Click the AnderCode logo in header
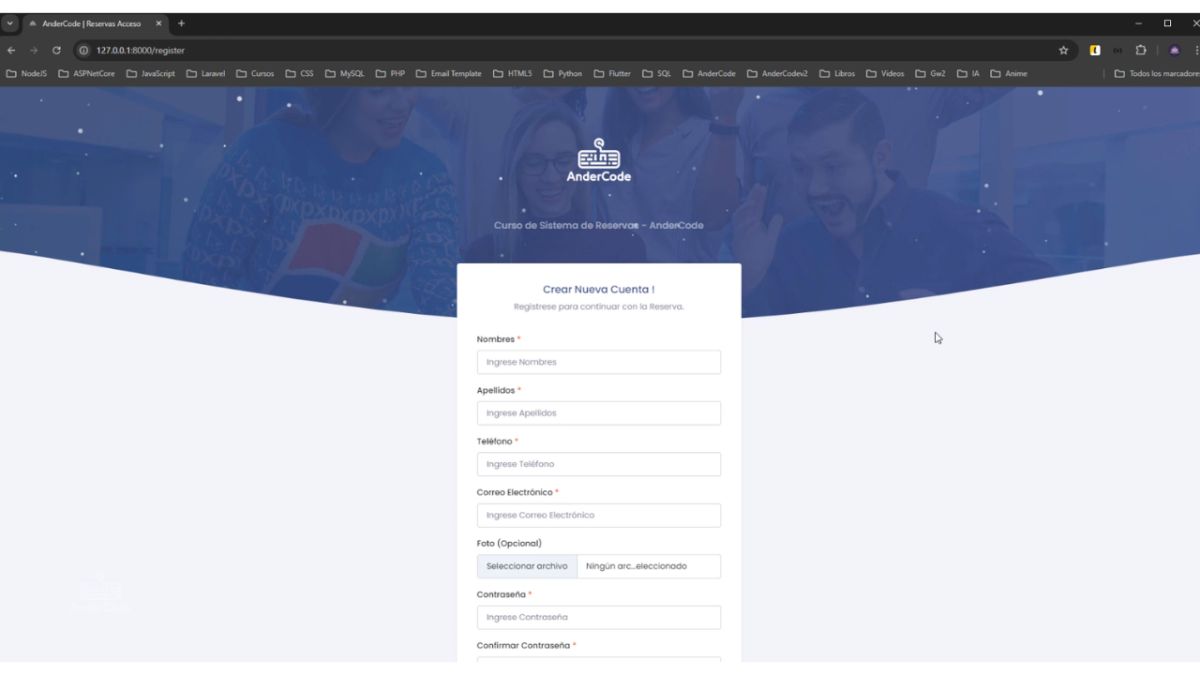Image resolution: width=1200 pixels, height=675 pixels. (599, 160)
